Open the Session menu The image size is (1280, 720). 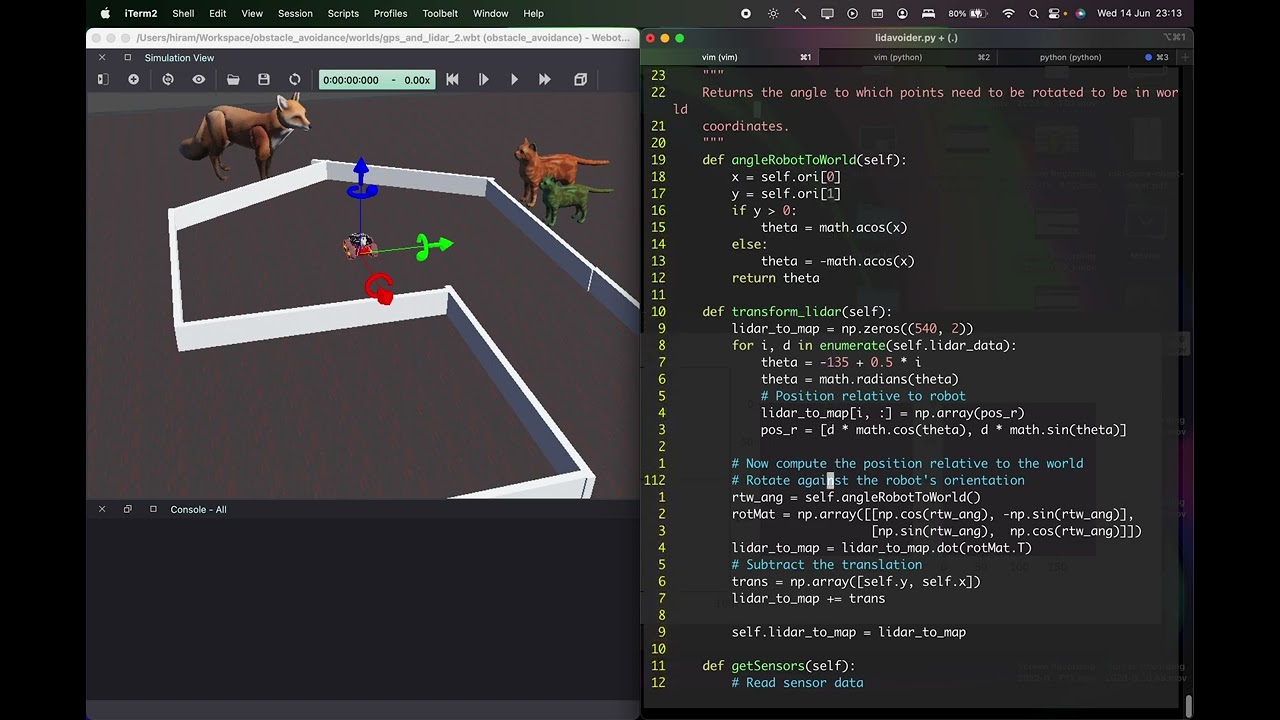[x=295, y=13]
